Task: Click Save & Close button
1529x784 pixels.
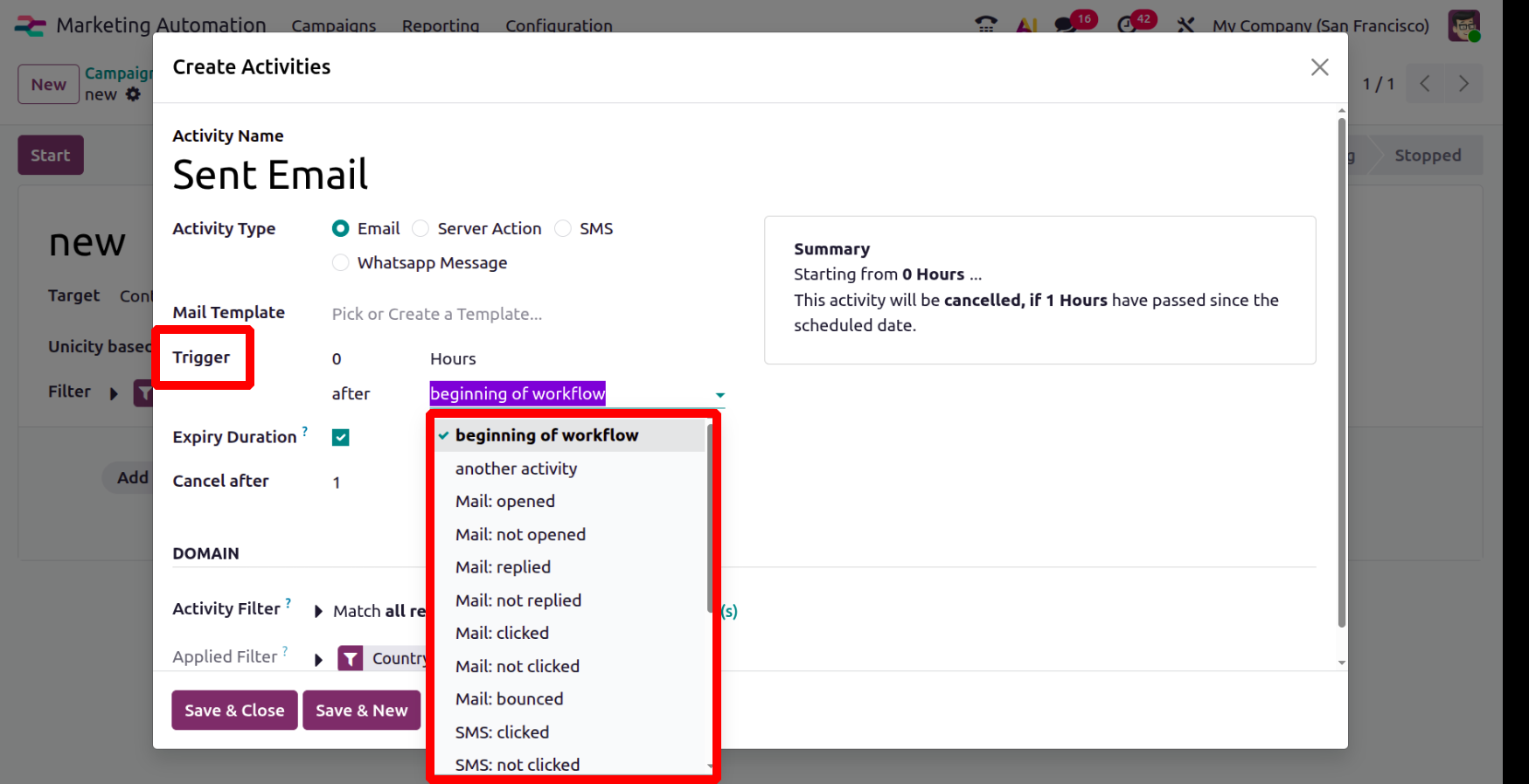Action: [234, 711]
